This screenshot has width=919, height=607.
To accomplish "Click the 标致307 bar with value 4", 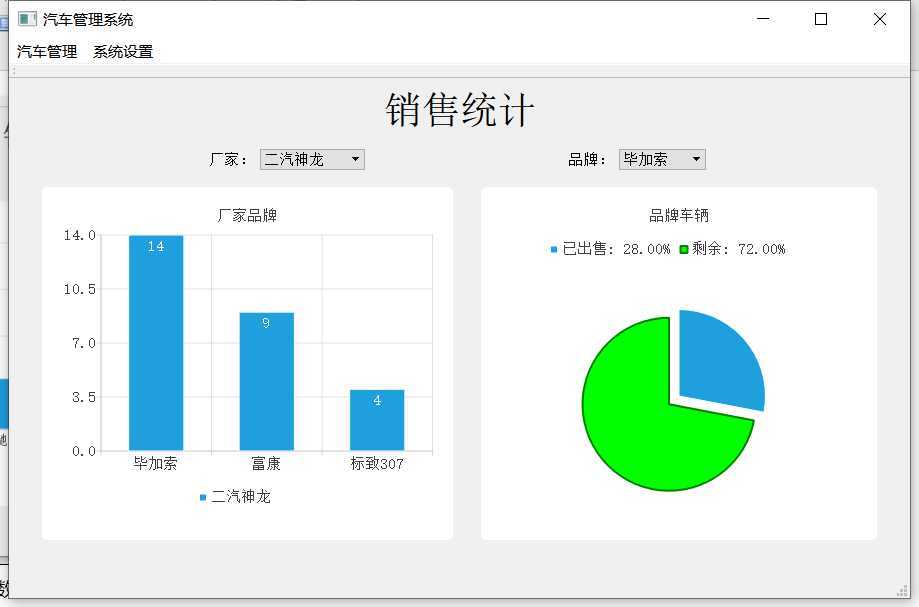I will click(x=377, y=420).
